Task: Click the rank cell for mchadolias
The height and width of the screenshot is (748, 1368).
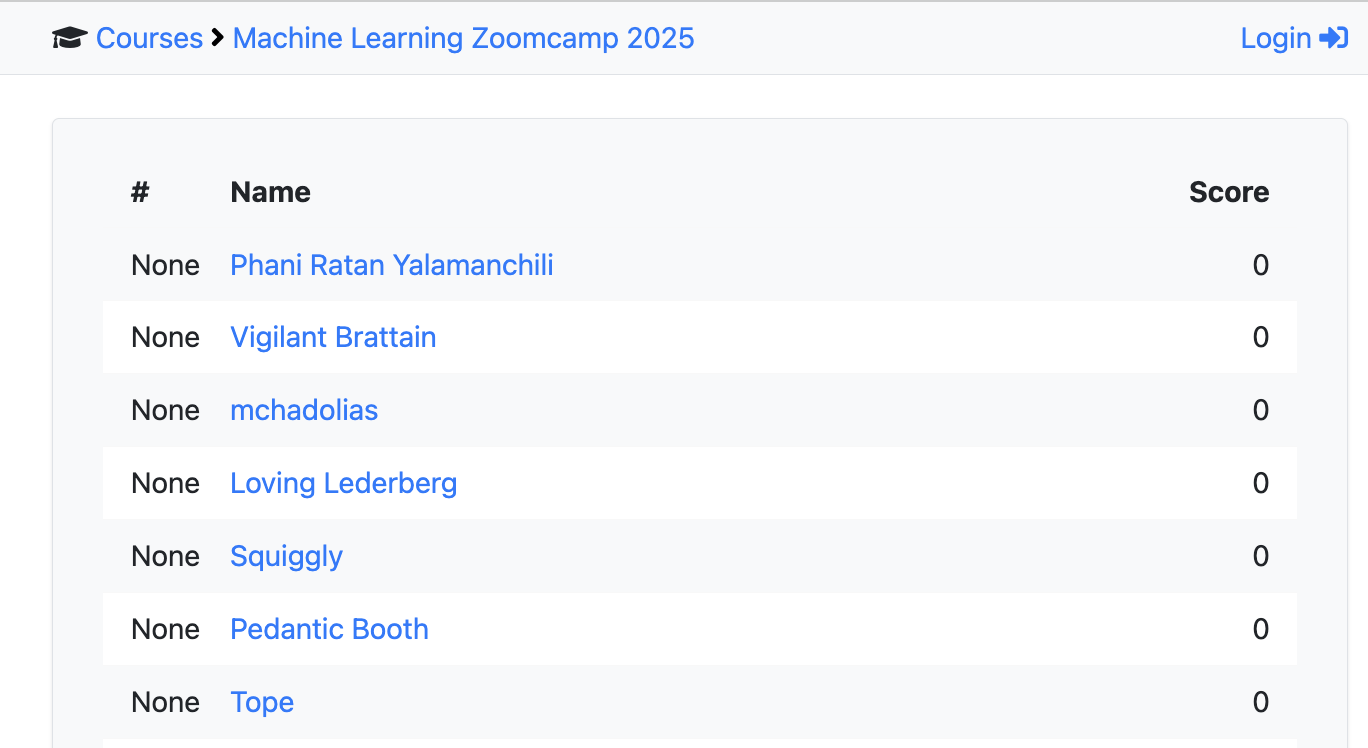Action: click(x=165, y=411)
